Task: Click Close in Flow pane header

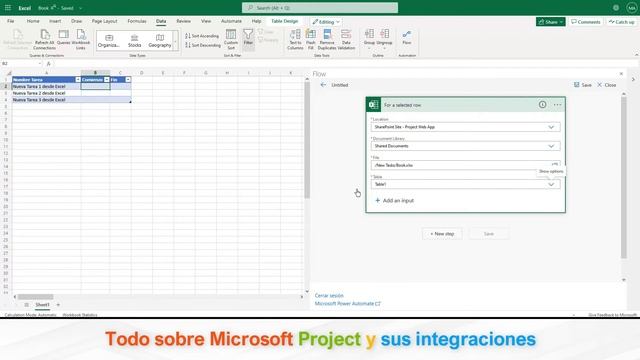Action: (x=607, y=85)
